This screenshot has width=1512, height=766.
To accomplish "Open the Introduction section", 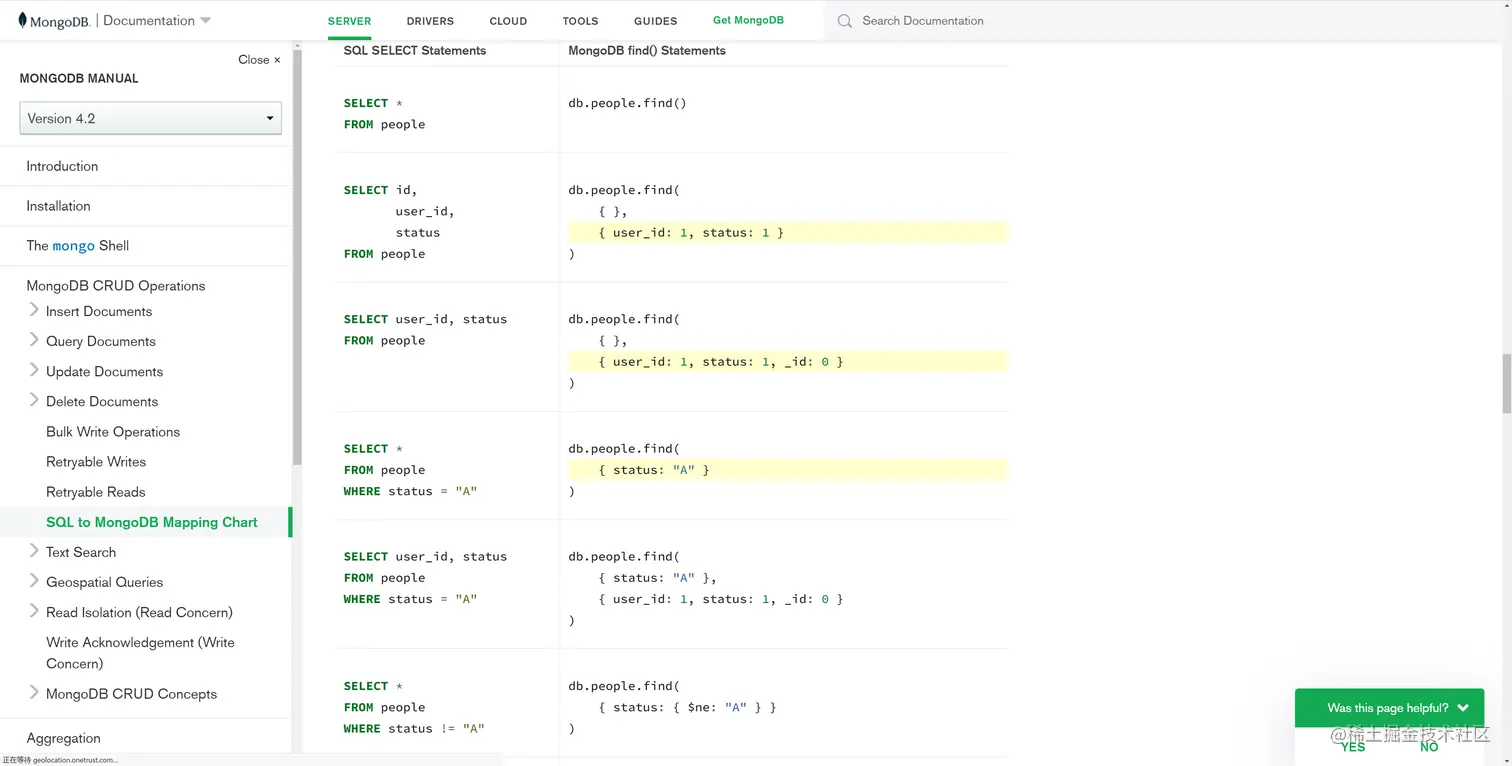I will tap(62, 166).
